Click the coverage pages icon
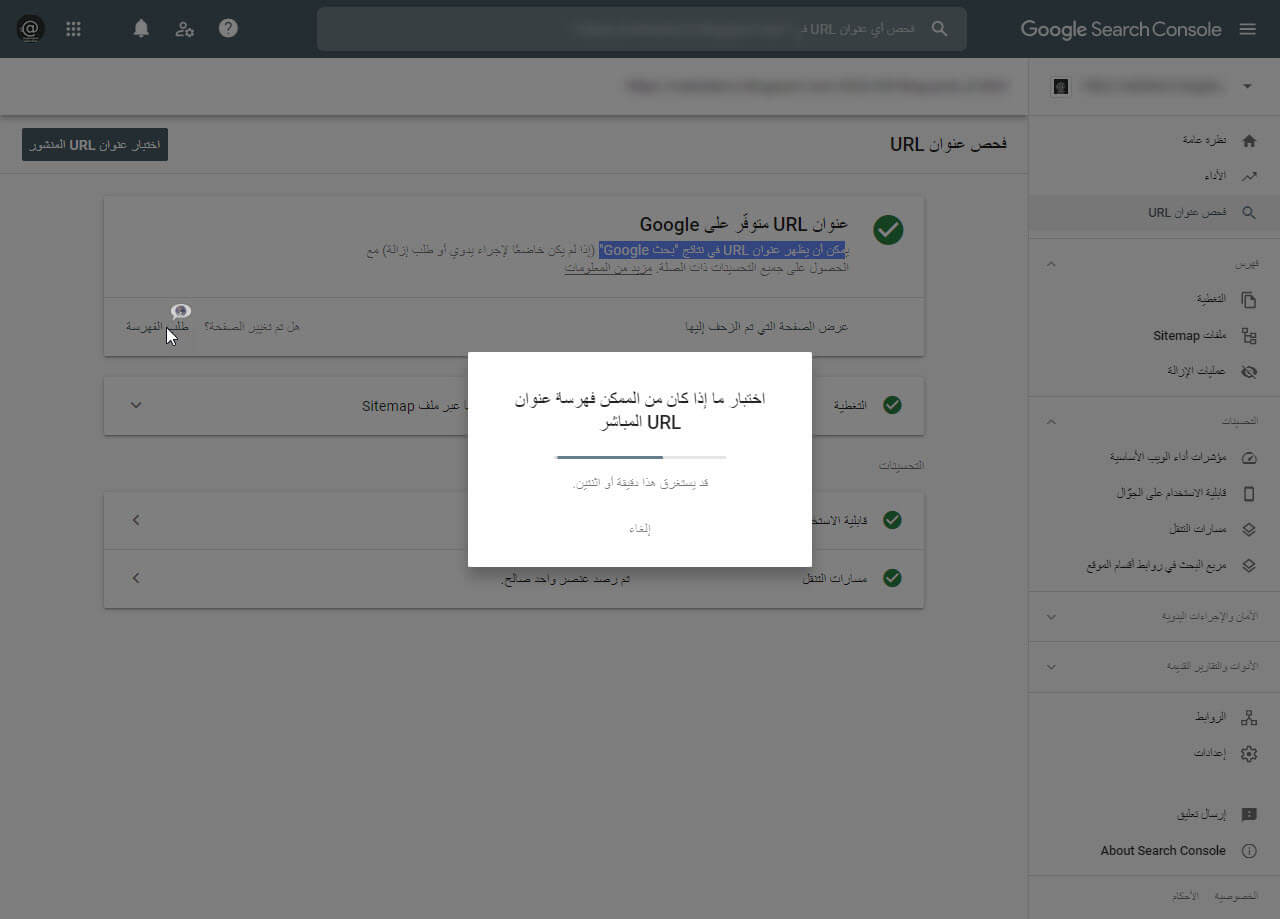The image size is (1280, 919). pos(1249,299)
